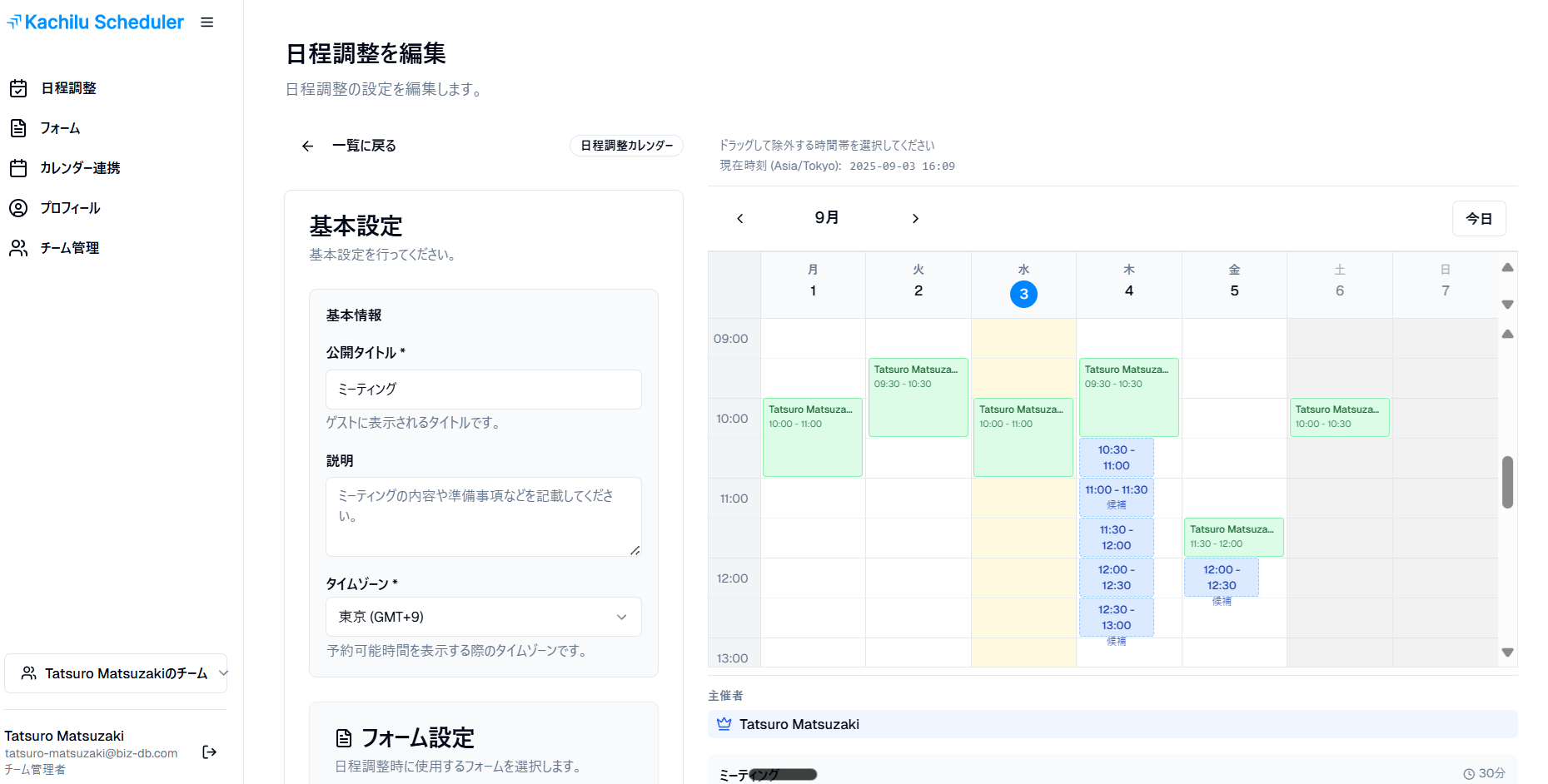The height and width of the screenshot is (784, 1548).
Task: Click the crown icon next to Tatsuro Matsuzaki
Action: [723, 724]
